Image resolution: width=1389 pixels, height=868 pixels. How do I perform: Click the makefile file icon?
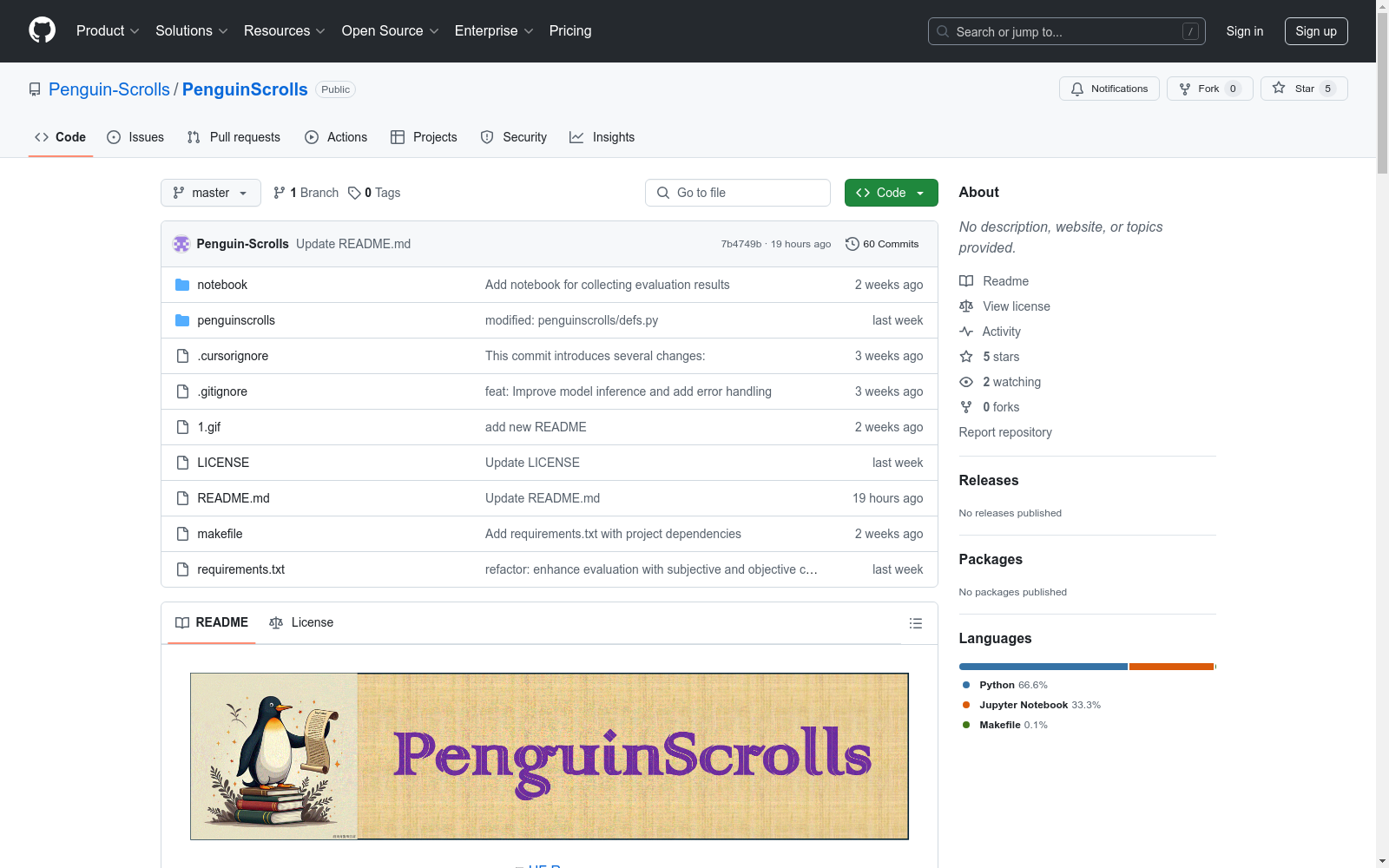tap(182, 534)
